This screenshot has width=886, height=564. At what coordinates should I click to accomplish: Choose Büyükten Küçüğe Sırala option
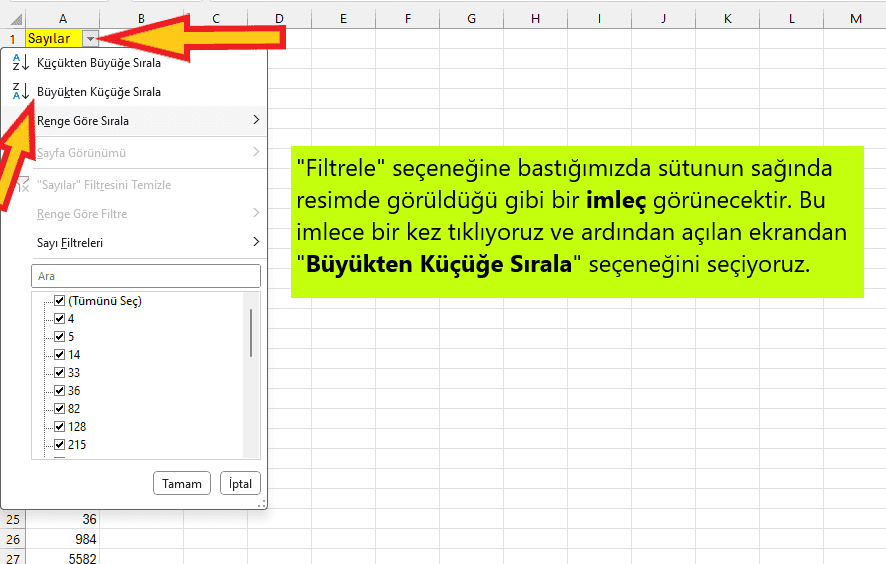click(x=98, y=92)
